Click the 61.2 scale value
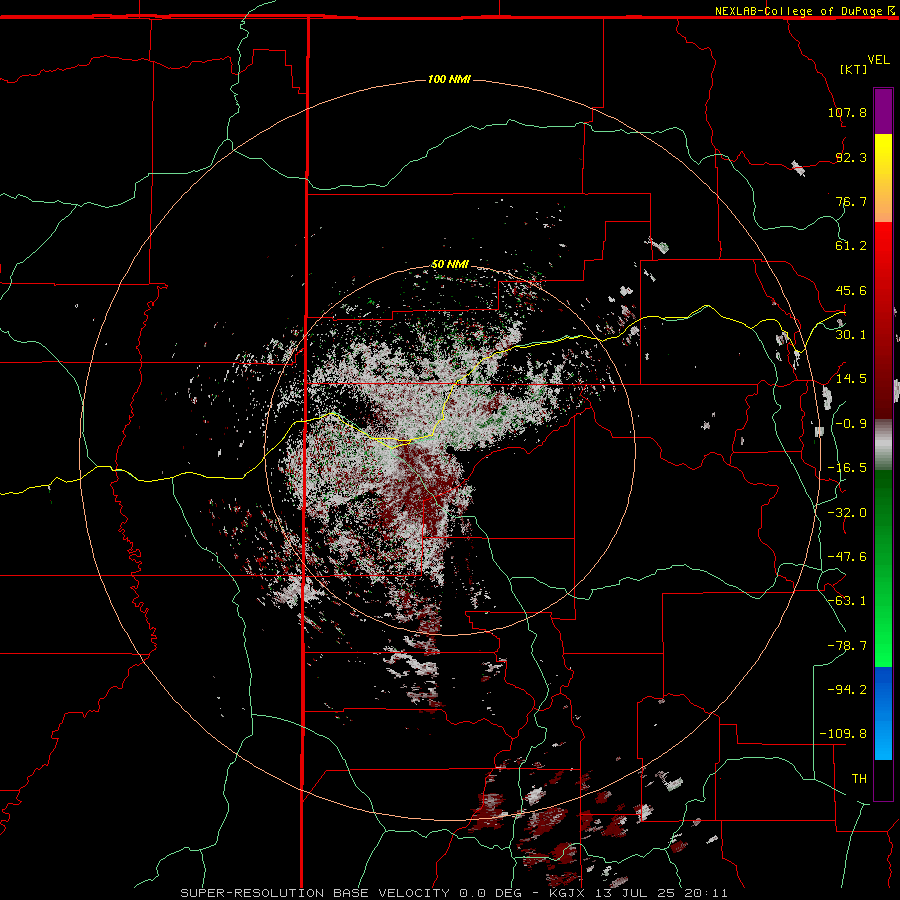 (851, 246)
